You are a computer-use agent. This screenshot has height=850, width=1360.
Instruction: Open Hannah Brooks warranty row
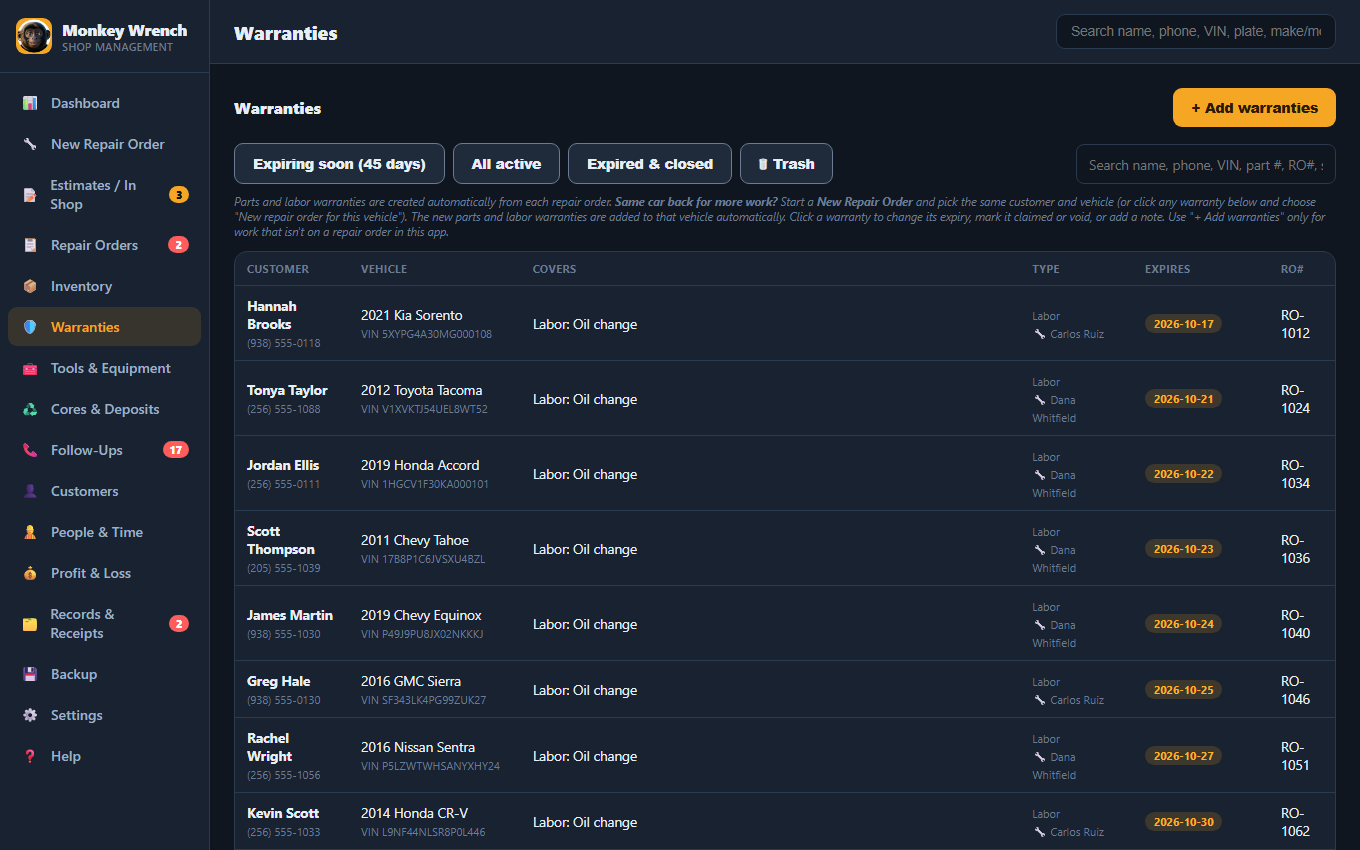785,323
